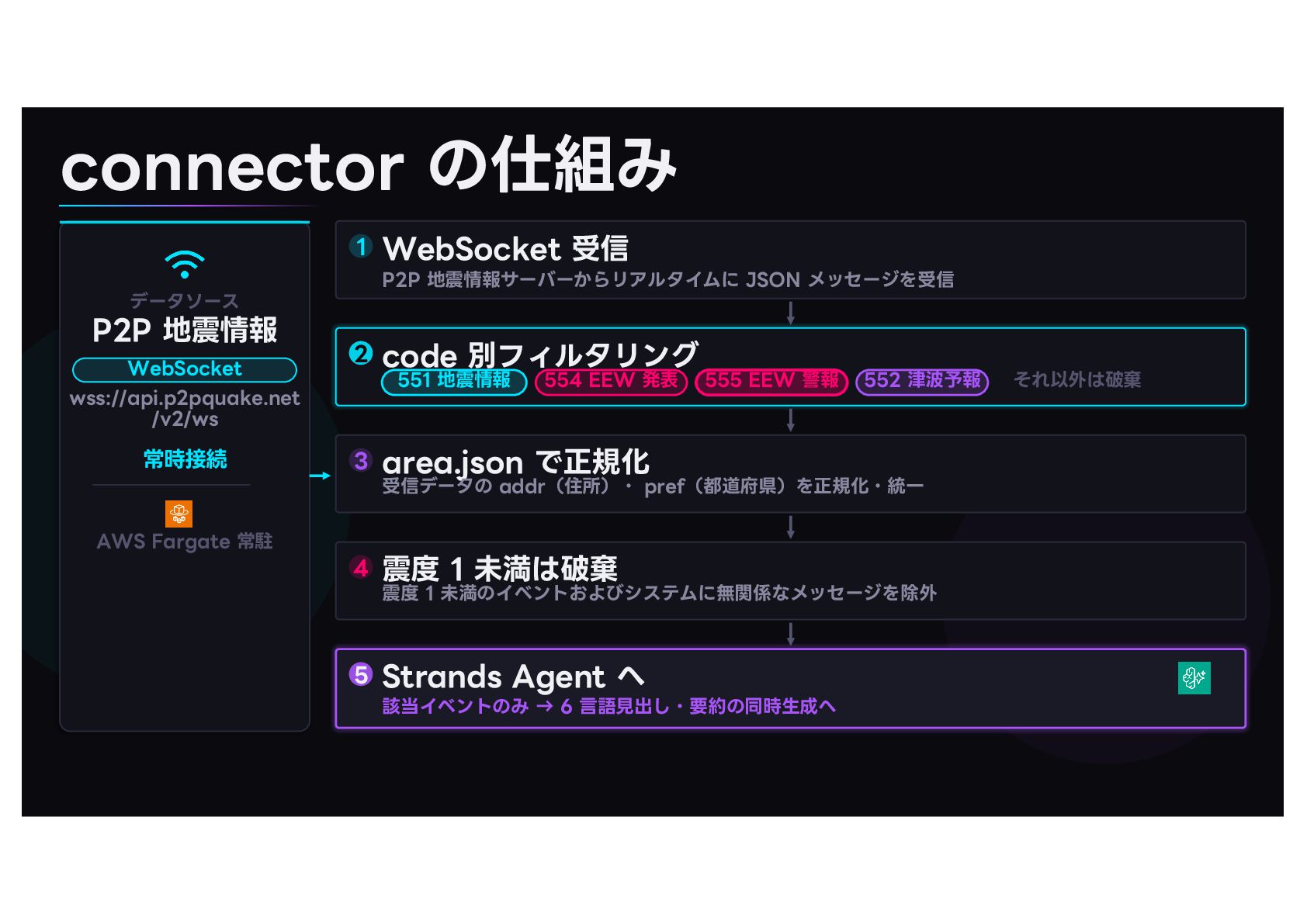
Task: Click the step 1 number badge
Action: click(x=361, y=247)
